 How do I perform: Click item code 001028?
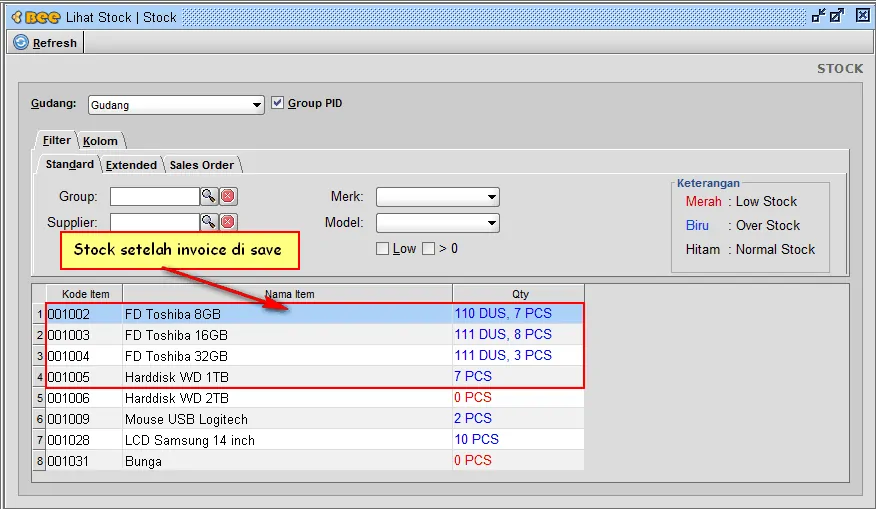69,440
